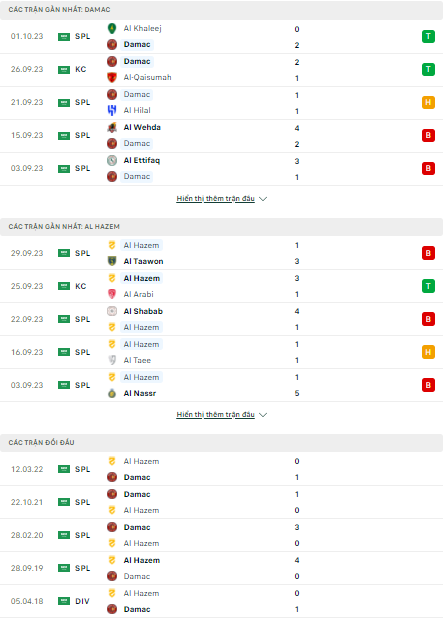Click the Al Arabi club crest
The height and width of the screenshot is (623, 446).
(x=112, y=294)
